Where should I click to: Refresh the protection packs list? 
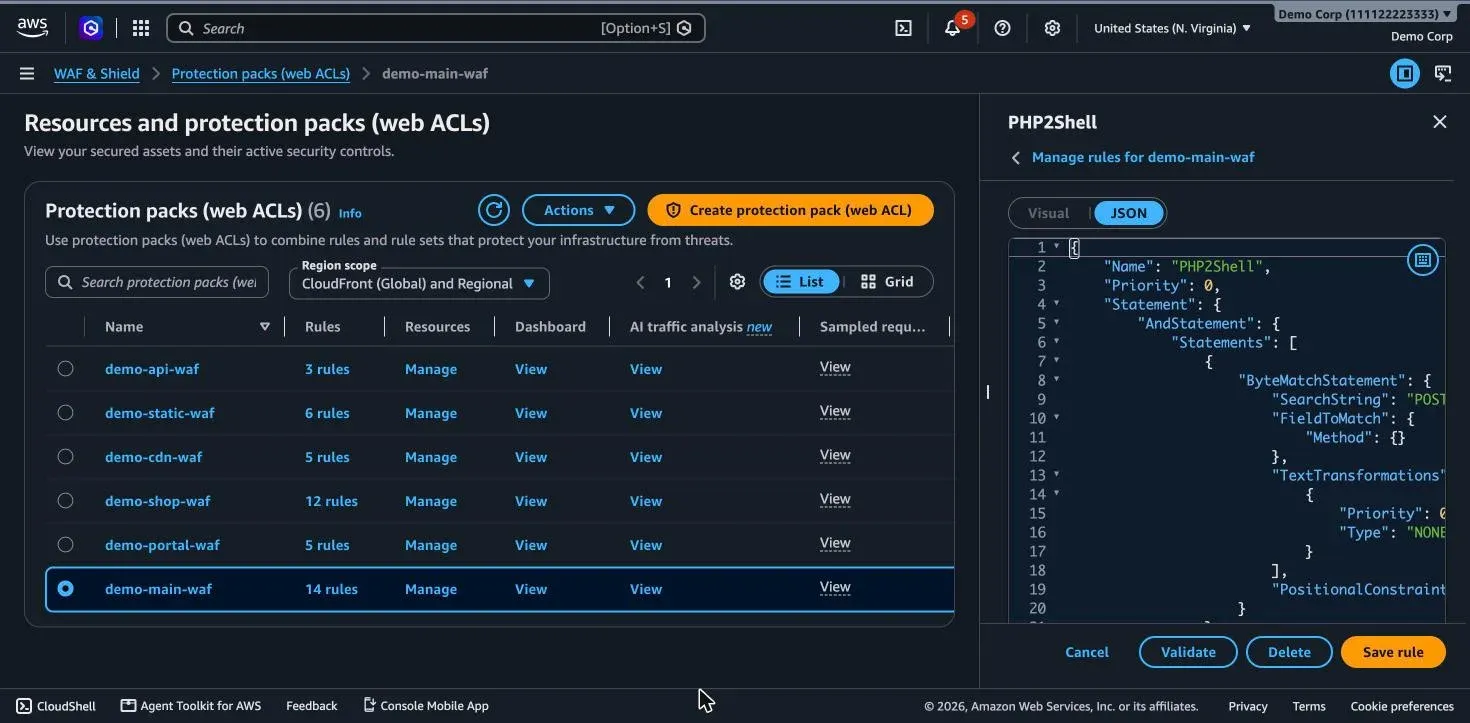coord(493,210)
